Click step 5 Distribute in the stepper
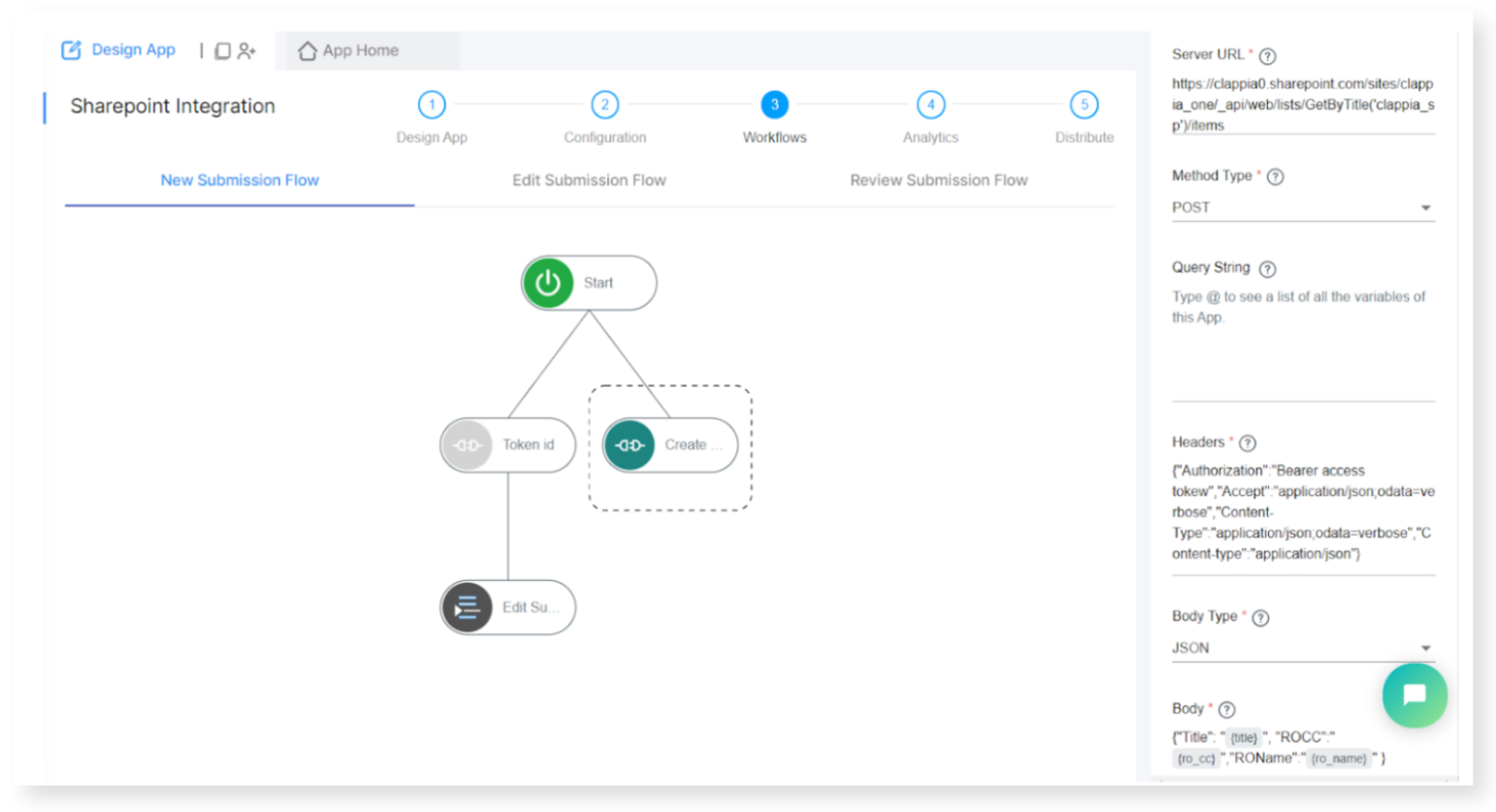The height and width of the screenshot is (812, 1496). [x=1084, y=104]
